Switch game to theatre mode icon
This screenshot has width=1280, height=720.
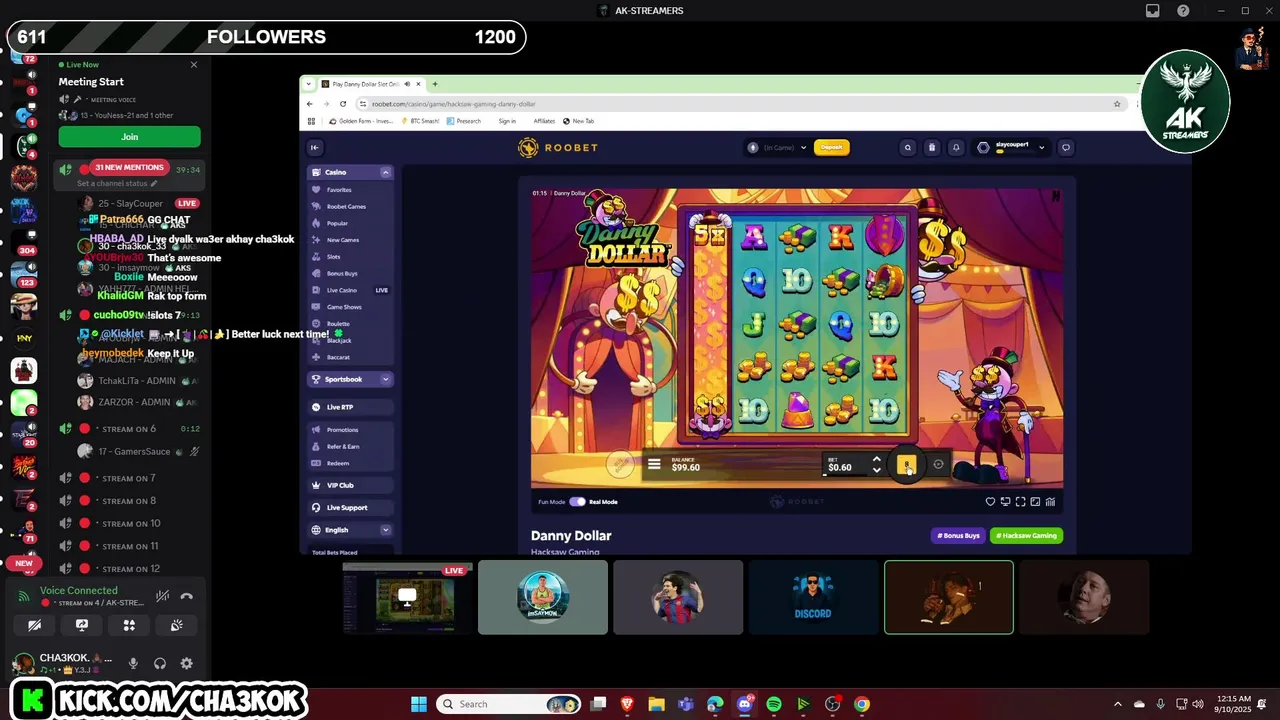[1035, 502]
